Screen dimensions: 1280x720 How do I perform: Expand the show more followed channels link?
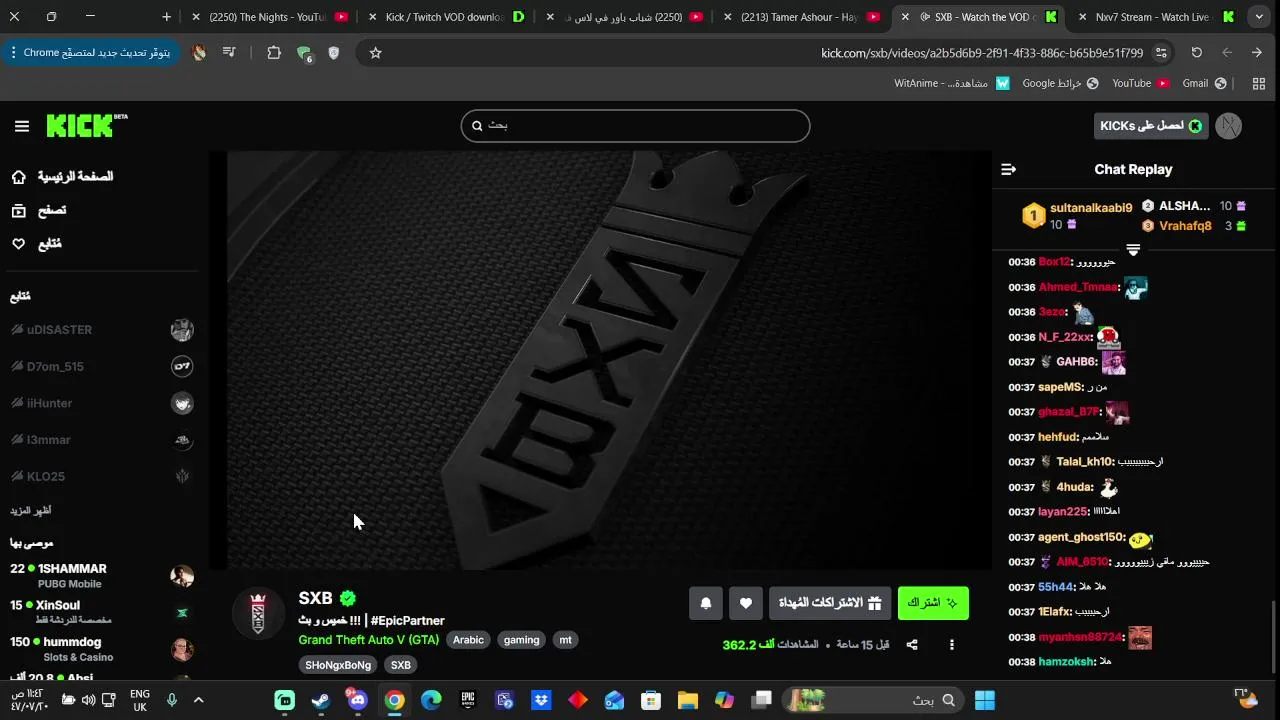point(31,511)
